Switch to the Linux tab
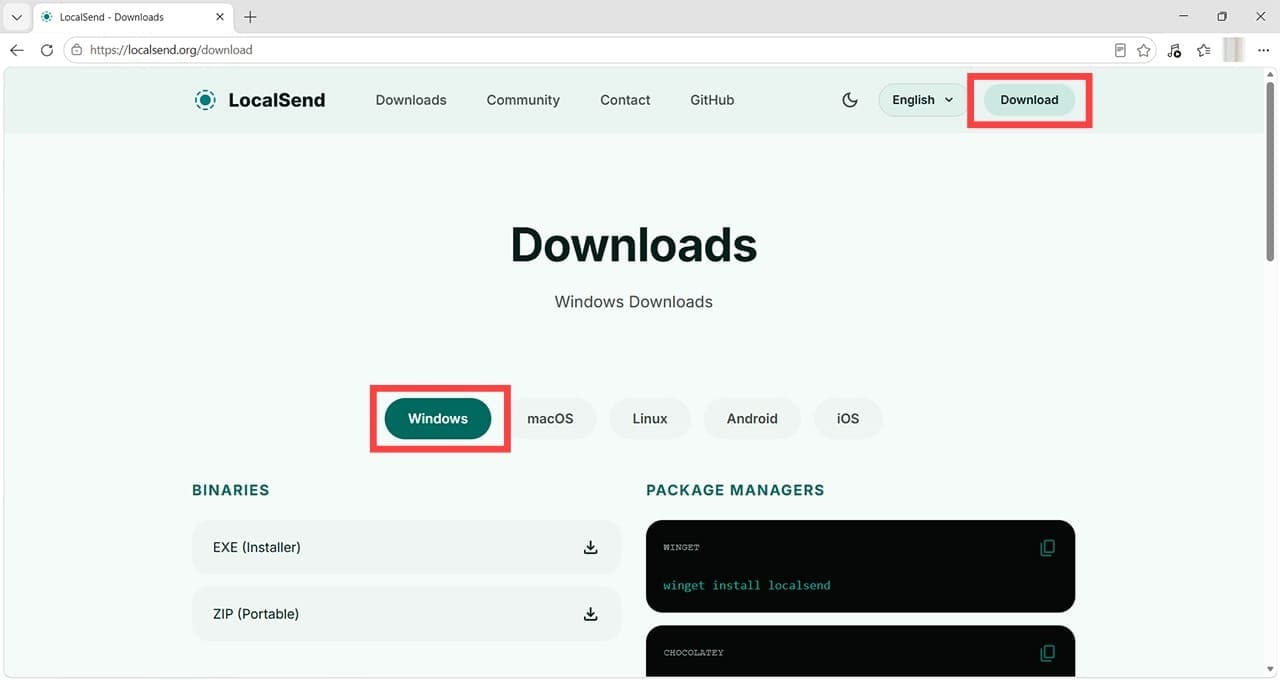 tap(650, 418)
